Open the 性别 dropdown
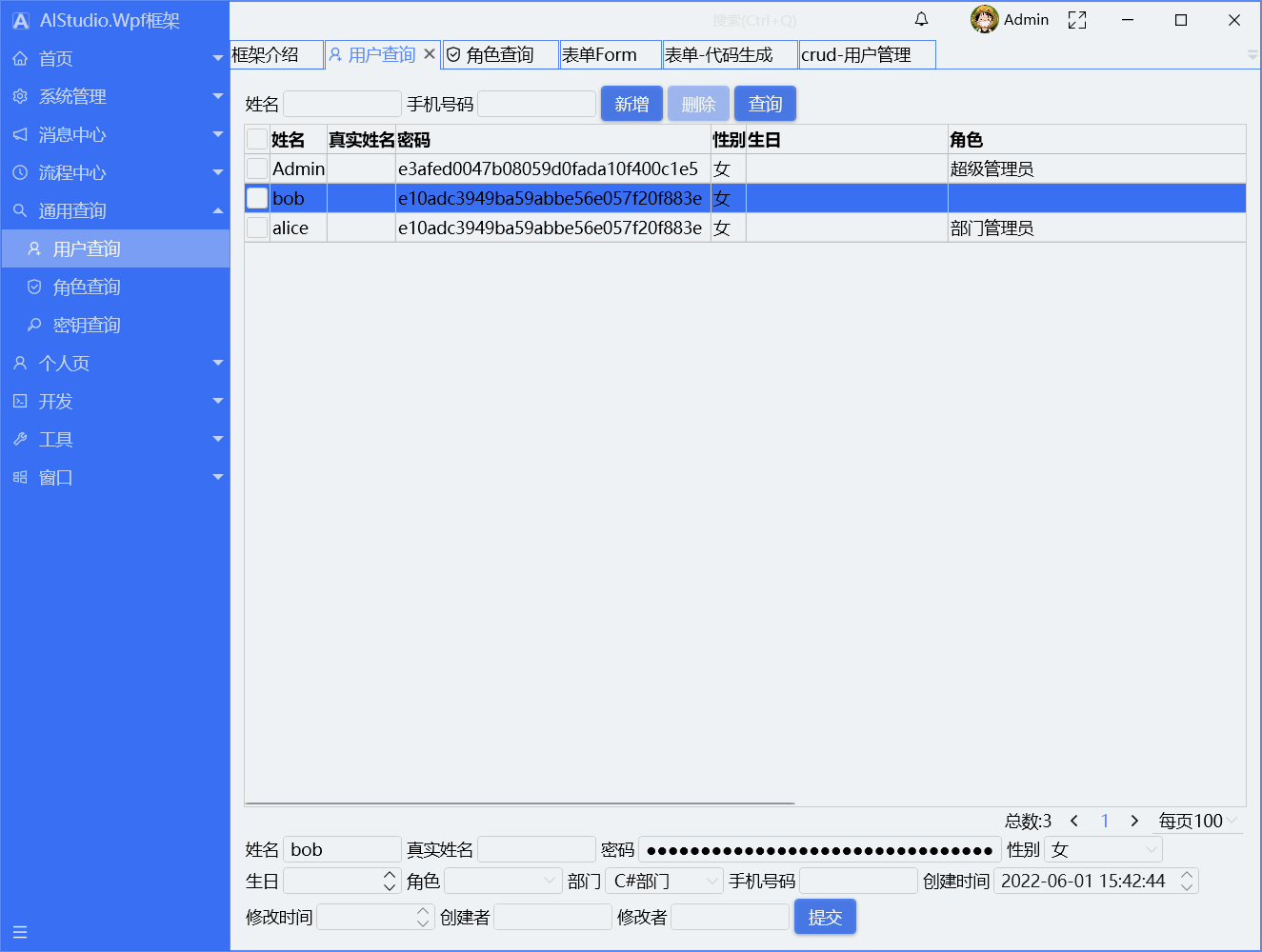This screenshot has width=1262, height=952. [x=1103, y=849]
